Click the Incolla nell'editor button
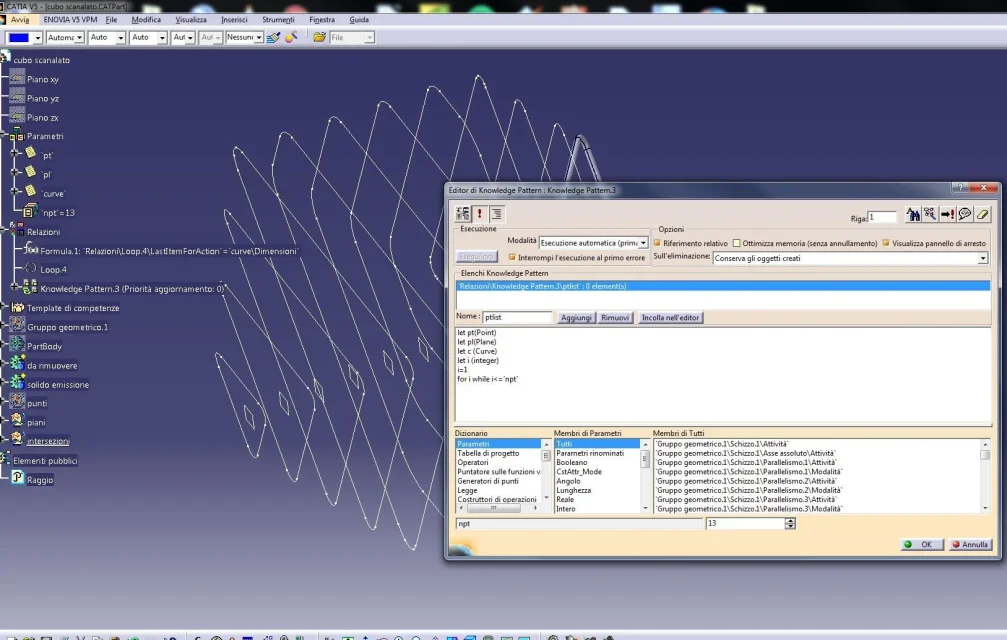 [x=671, y=318]
